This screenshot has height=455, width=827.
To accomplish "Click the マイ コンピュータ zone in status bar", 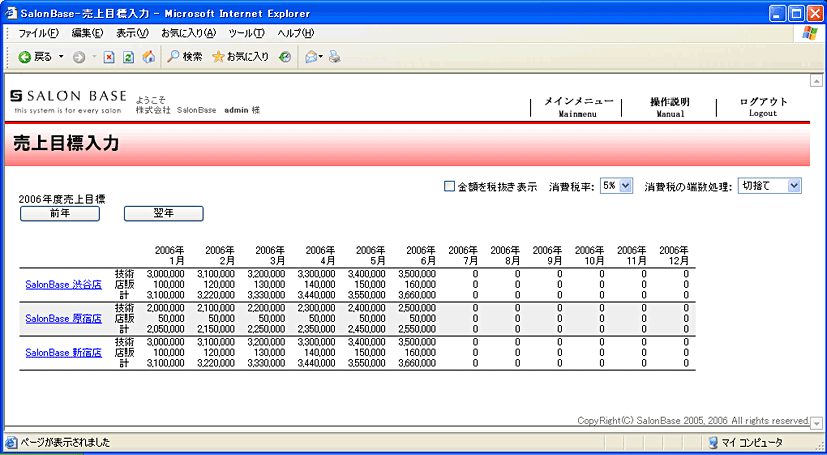I will coord(745,443).
